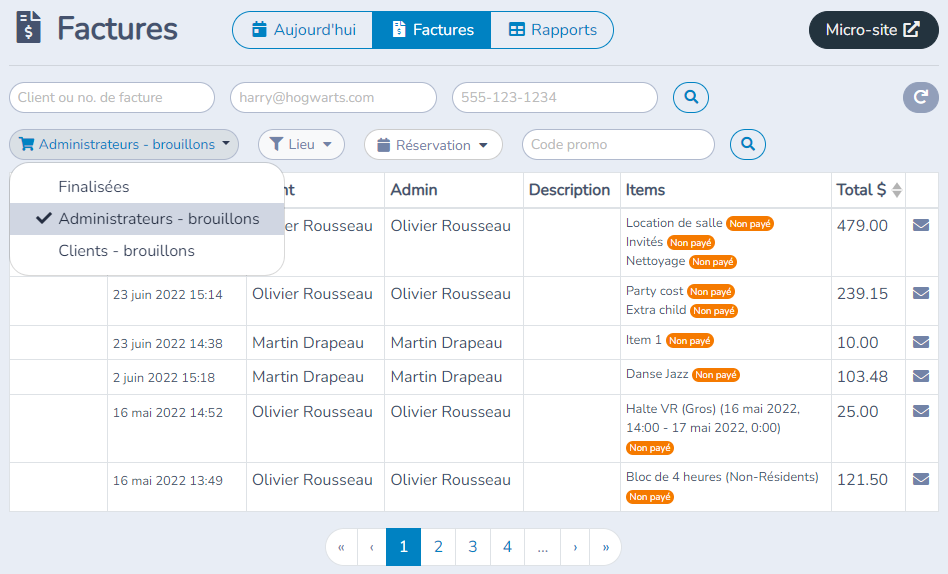Choose Clients - brouillons menu option
This screenshot has width=948, height=574.
147,251
